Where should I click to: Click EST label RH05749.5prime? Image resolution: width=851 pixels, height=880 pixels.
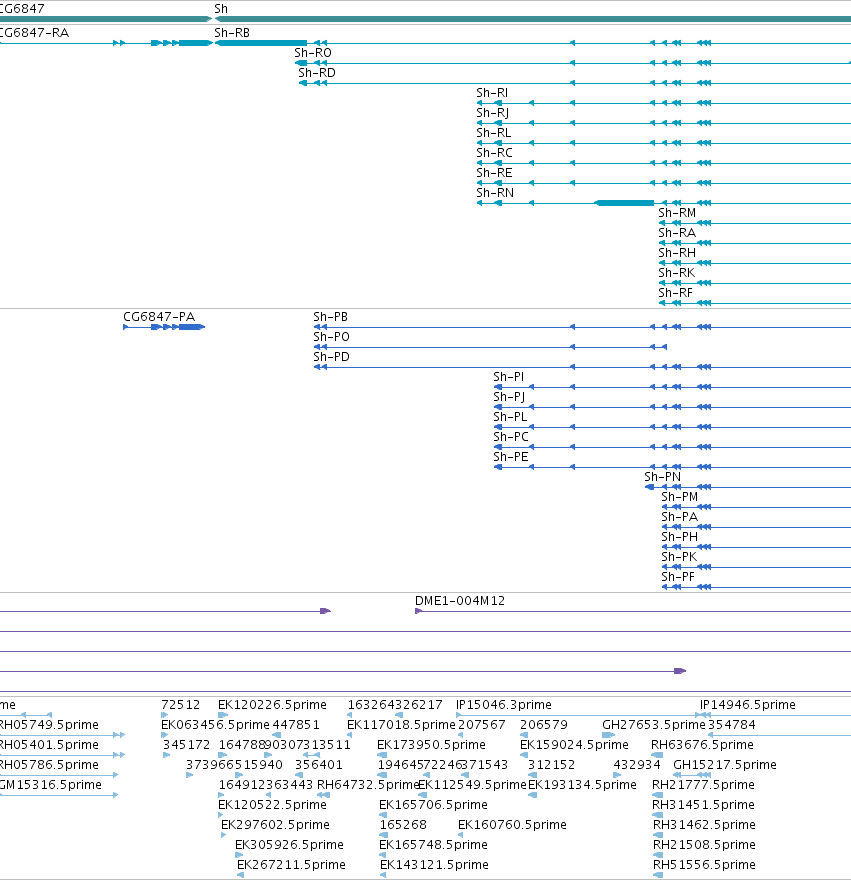(x=49, y=725)
